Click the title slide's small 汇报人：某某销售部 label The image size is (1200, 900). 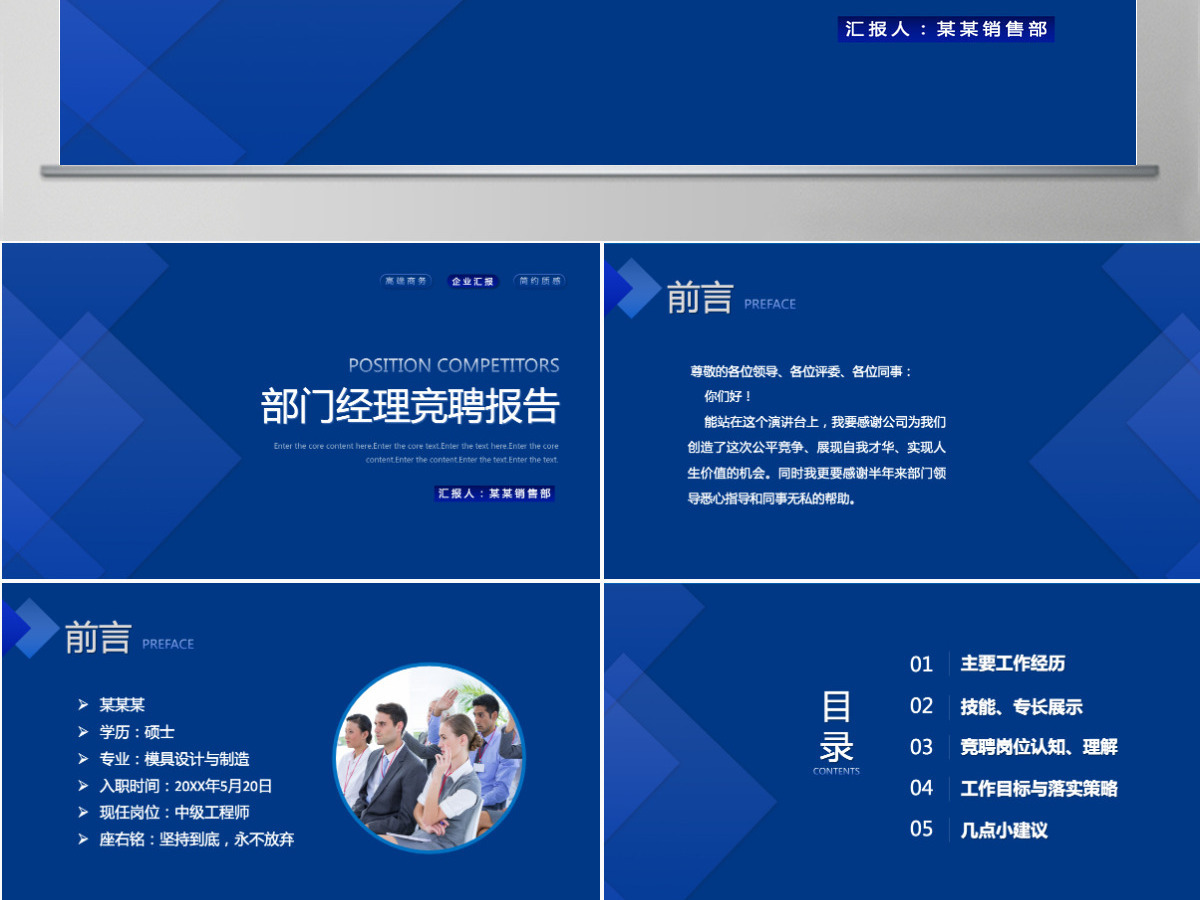[494, 493]
